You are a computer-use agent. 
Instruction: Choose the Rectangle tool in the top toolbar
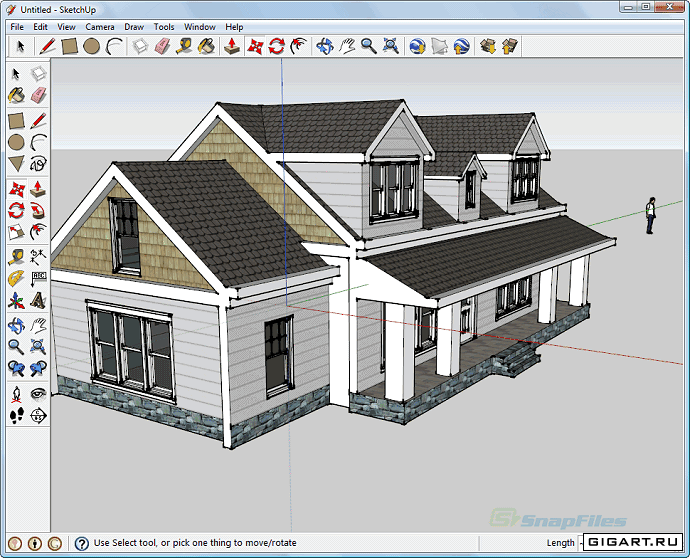(x=70, y=46)
